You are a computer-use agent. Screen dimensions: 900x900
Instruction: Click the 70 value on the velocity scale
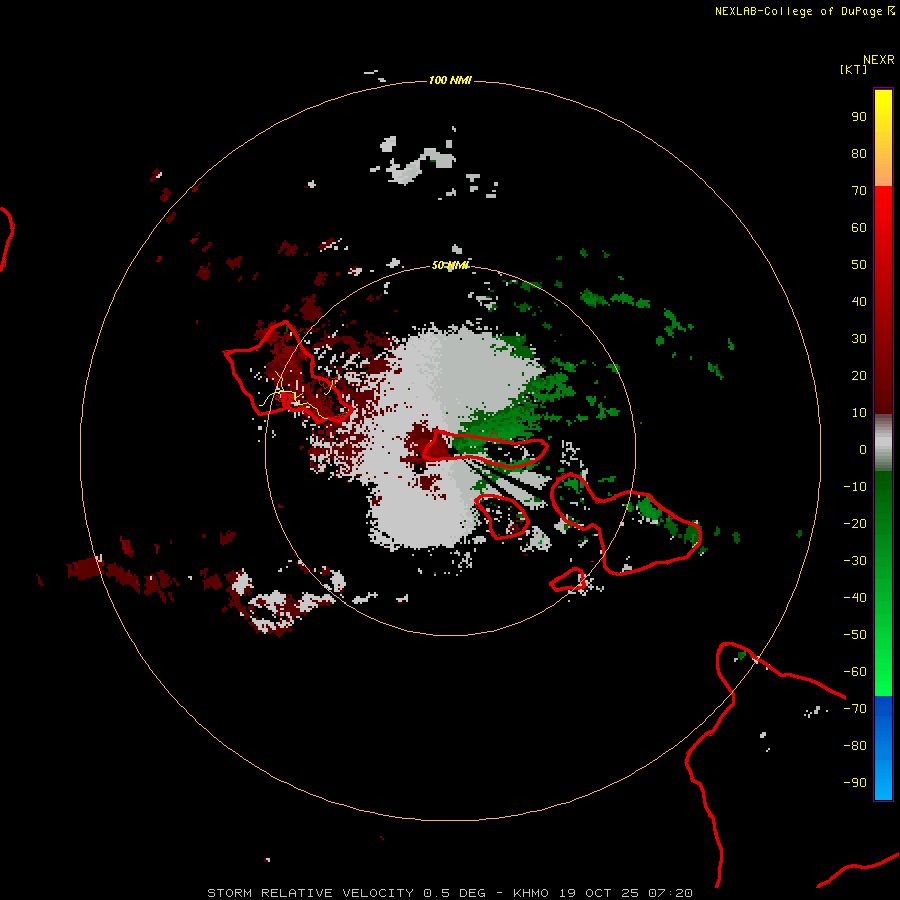[x=859, y=191]
